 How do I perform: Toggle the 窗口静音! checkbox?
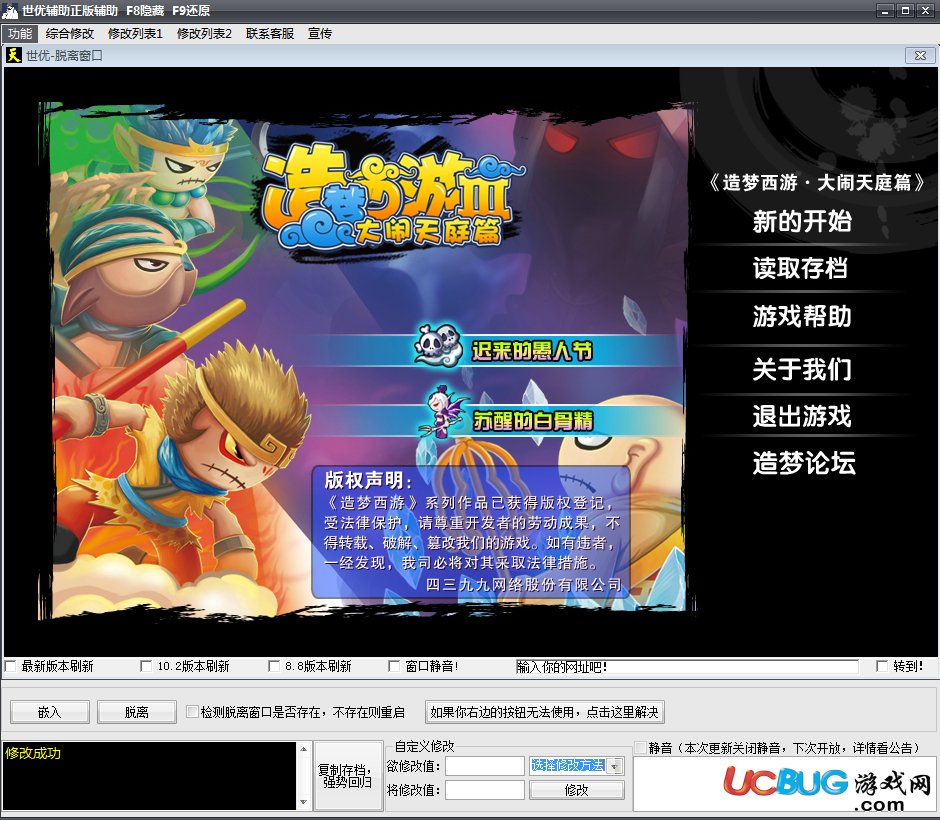[x=394, y=667]
